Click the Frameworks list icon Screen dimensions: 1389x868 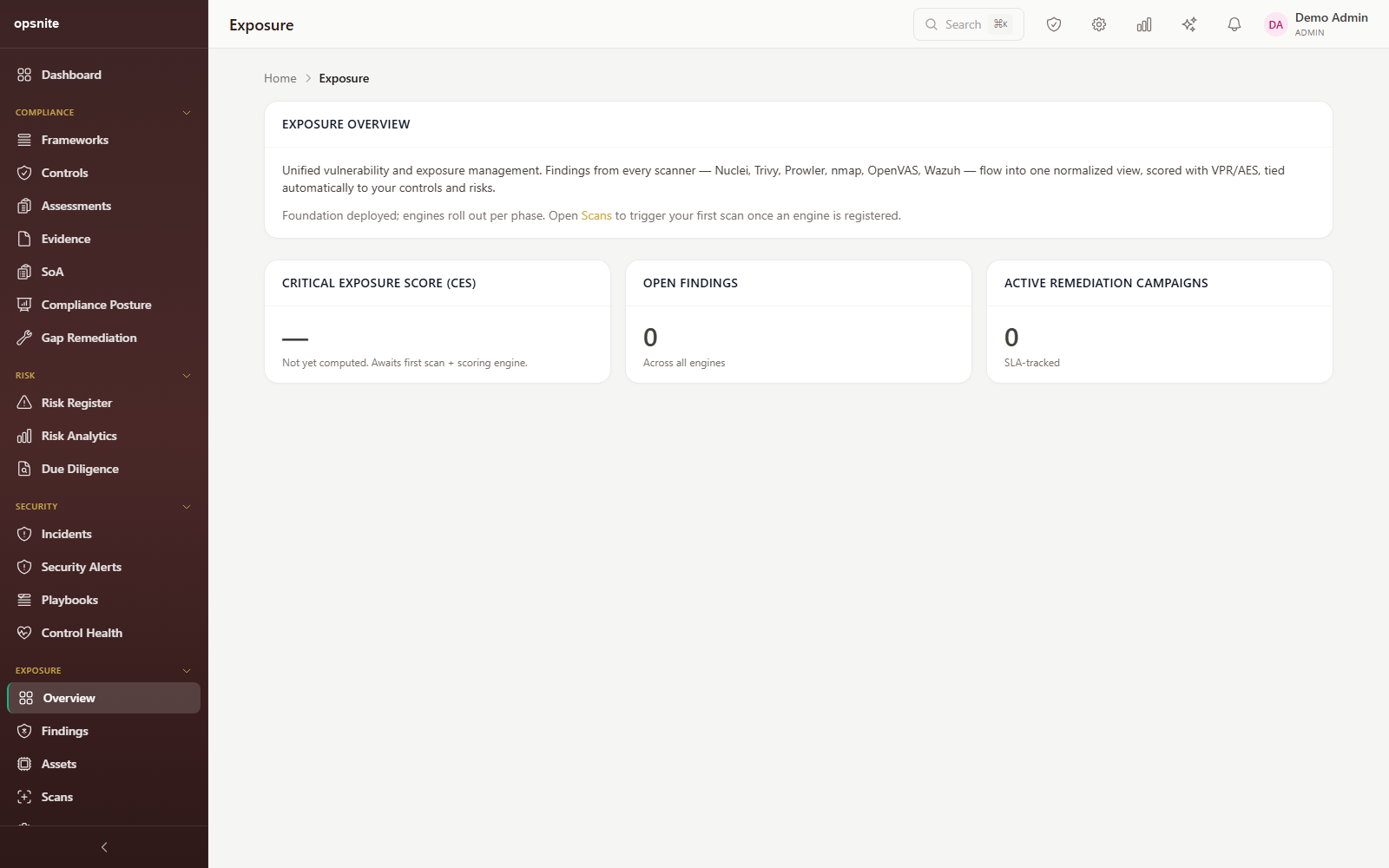coord(24,140)
